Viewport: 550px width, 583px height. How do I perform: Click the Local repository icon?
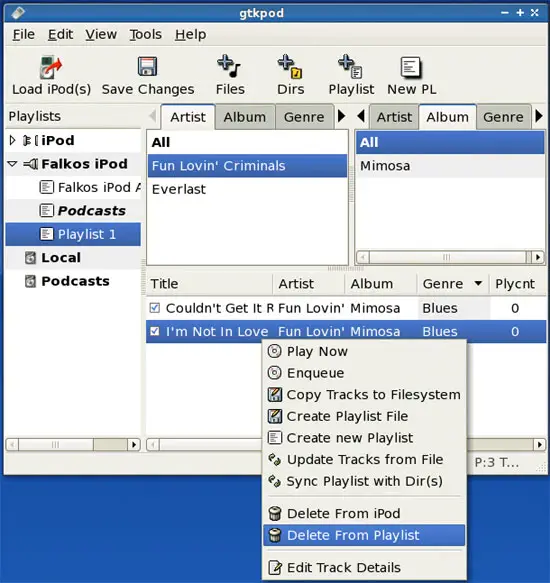(x=30, y=258)
